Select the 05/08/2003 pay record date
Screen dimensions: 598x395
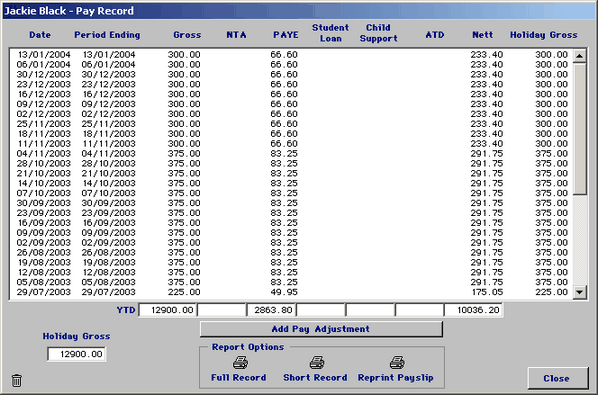(x=44, y=283)
